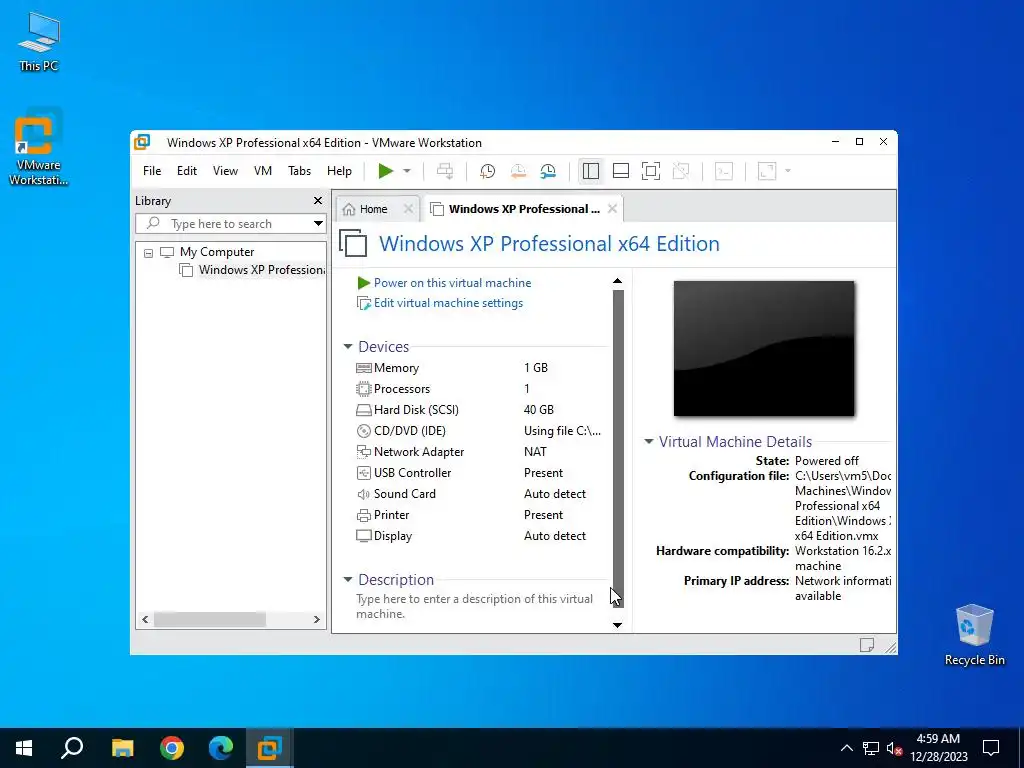This screenshot has height=768, width=1024.
Task: Open the Snapshot Manager icon
Action: click(548, 171)
